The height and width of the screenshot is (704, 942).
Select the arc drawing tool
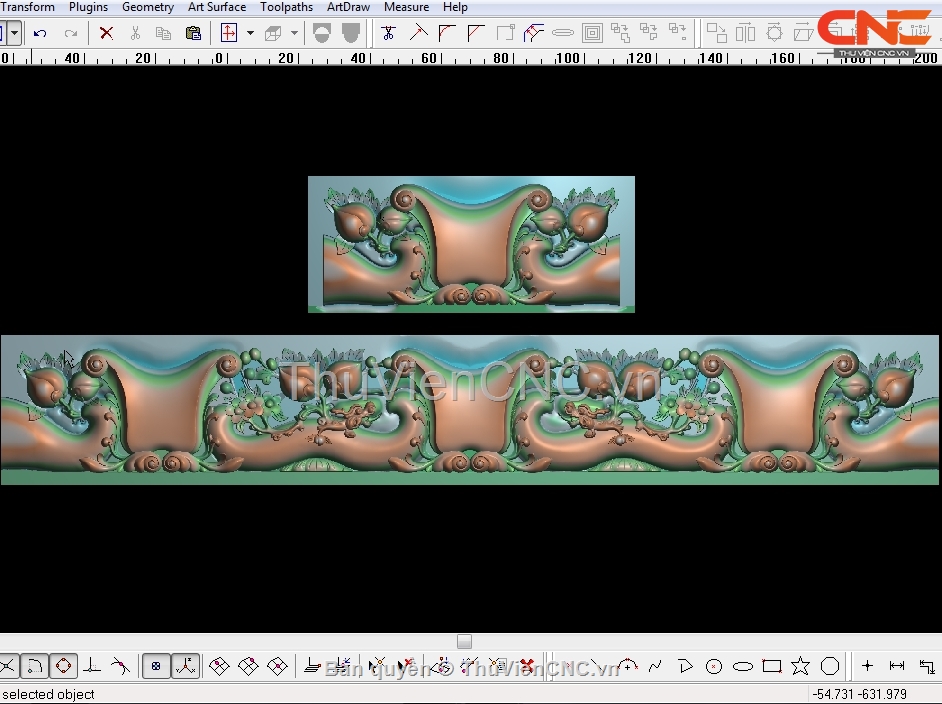coord(627,666)
